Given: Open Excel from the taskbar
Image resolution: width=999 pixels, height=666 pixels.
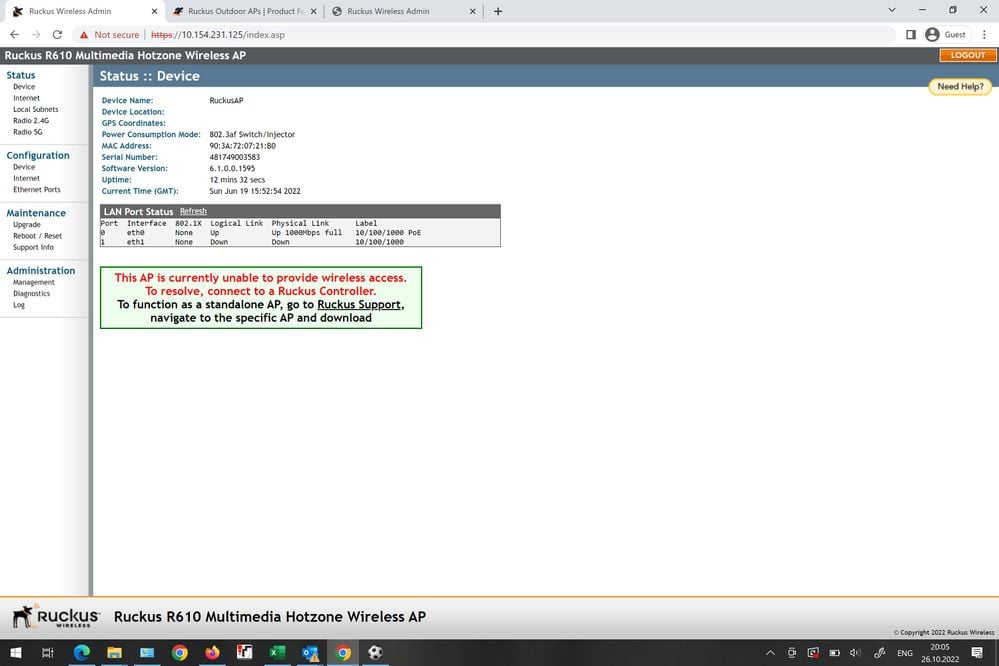Looking at the screenshot, I should pyautogui.click(x=277, y=653).
